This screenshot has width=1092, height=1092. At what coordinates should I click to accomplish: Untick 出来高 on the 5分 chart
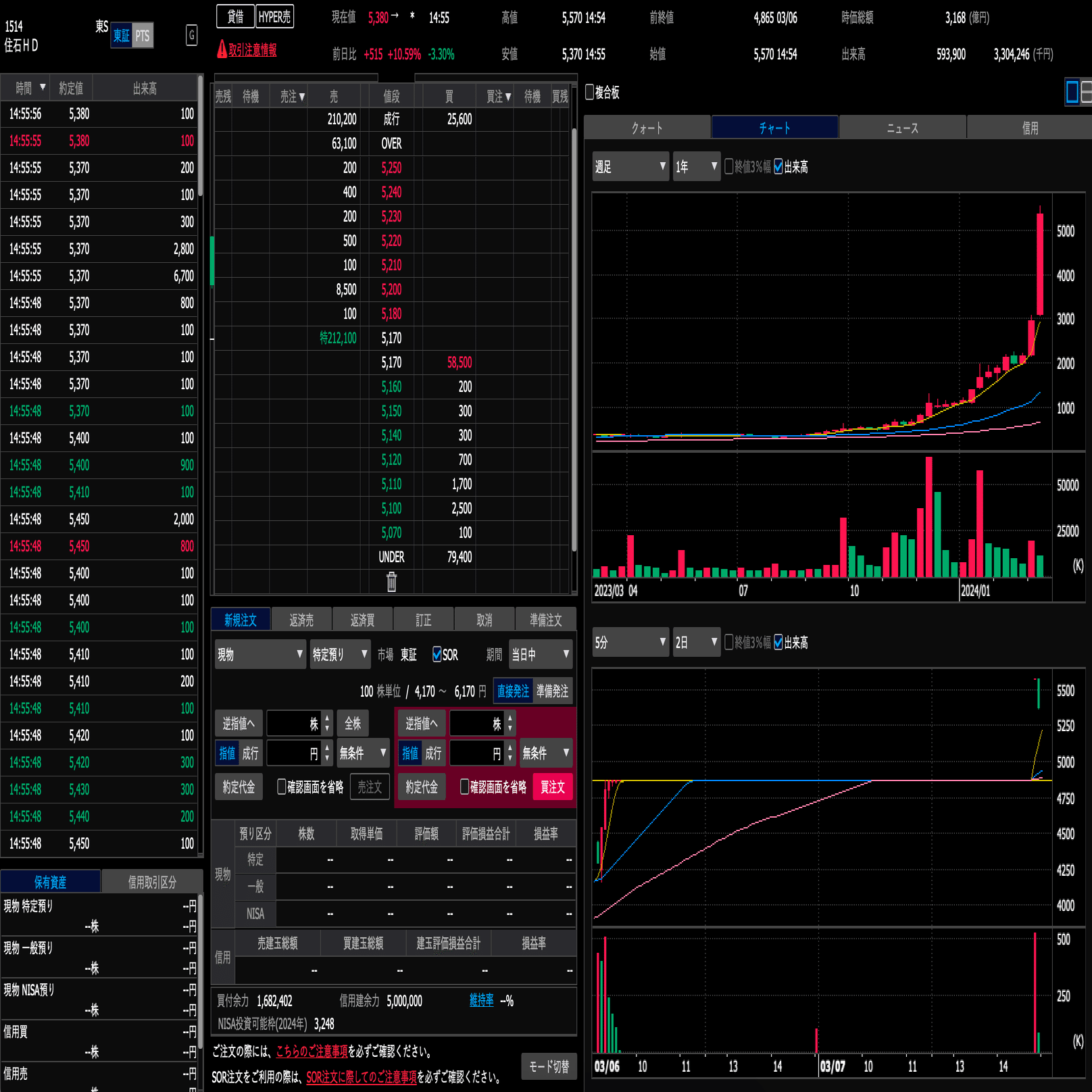click(778, 642)
